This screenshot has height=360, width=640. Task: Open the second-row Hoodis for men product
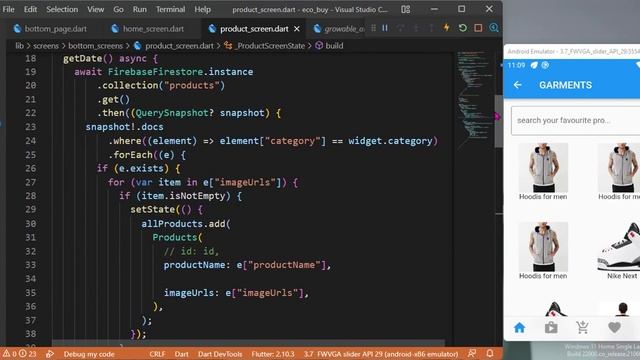click(543, 251)
